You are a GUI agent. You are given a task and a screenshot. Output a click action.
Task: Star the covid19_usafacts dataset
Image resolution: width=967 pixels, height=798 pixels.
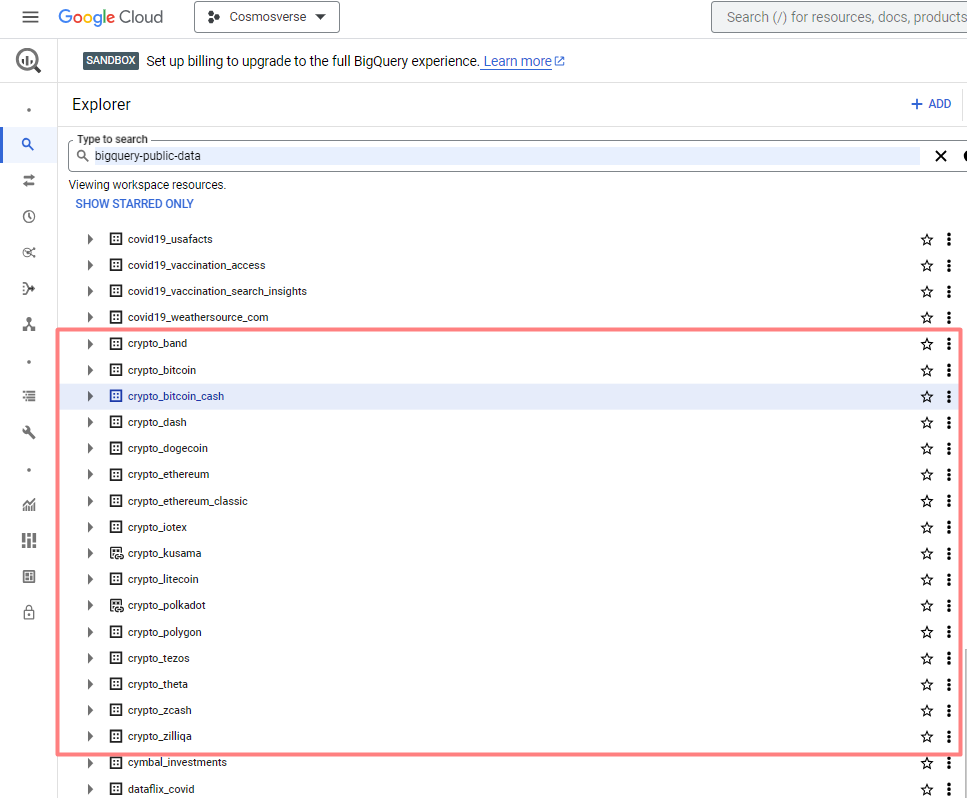pos(926,239)
